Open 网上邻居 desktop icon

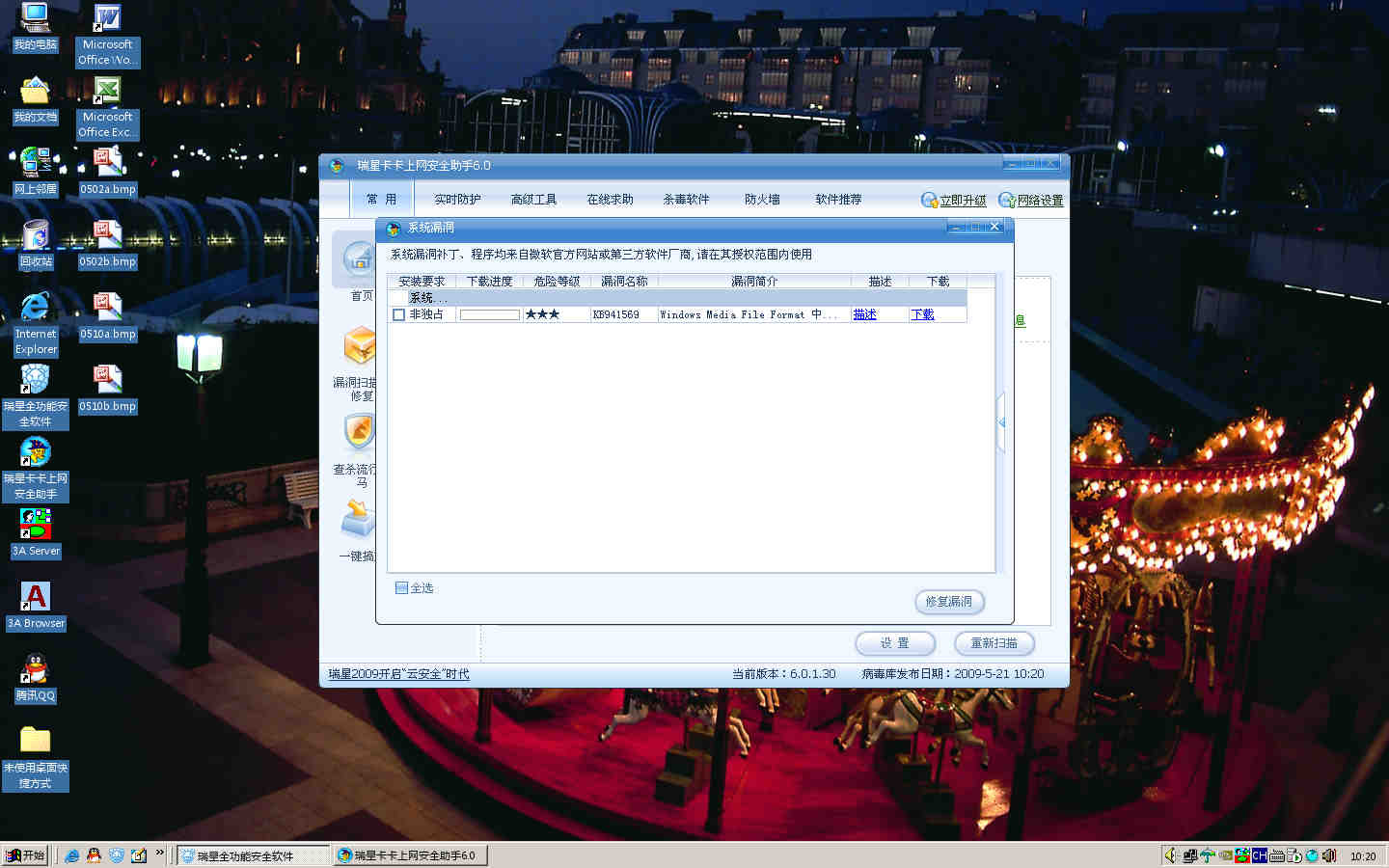(x=36, y=173)
